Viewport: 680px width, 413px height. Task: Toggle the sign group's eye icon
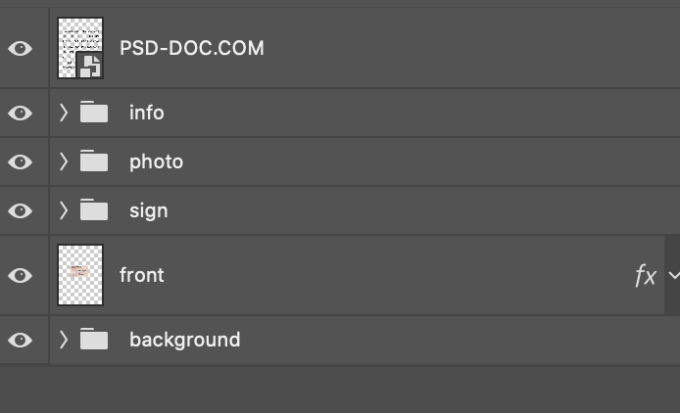[x=20, y=211]
